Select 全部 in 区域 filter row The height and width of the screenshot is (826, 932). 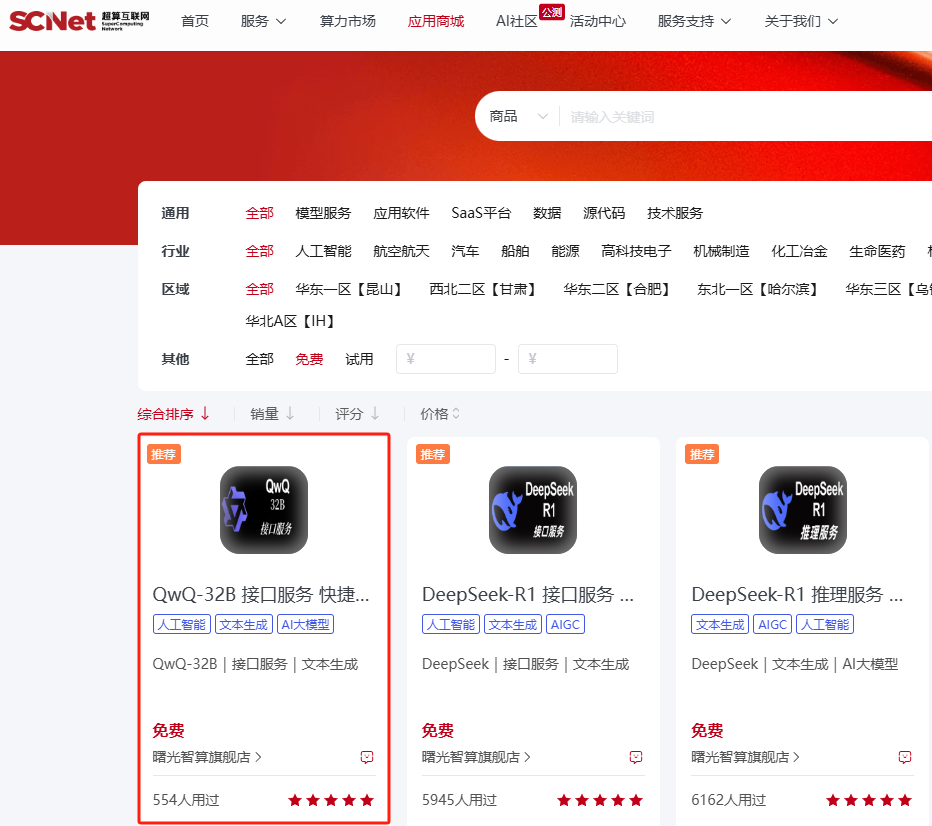click(260, 289)
